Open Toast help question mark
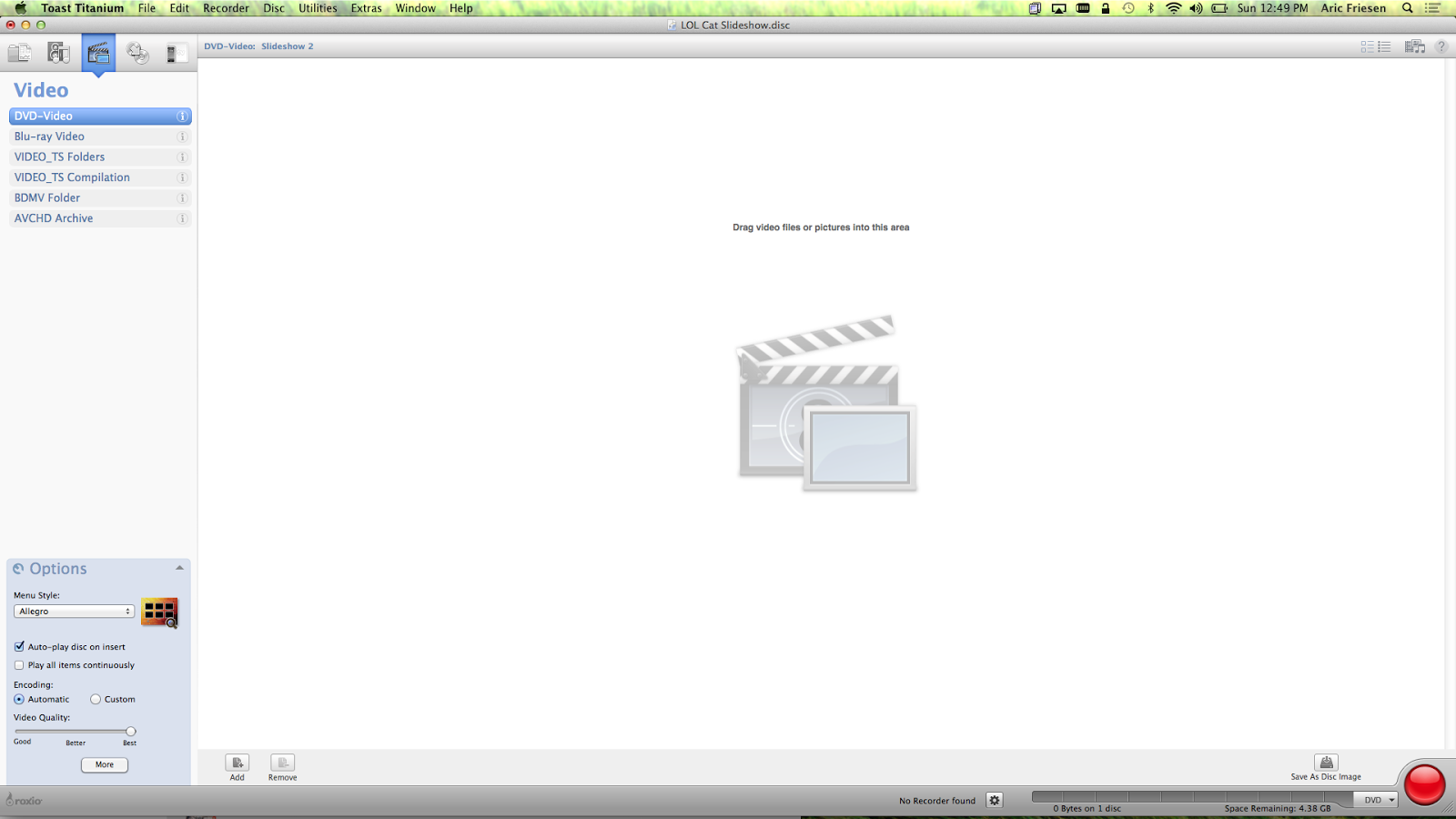 click(x=1441, y=46)
